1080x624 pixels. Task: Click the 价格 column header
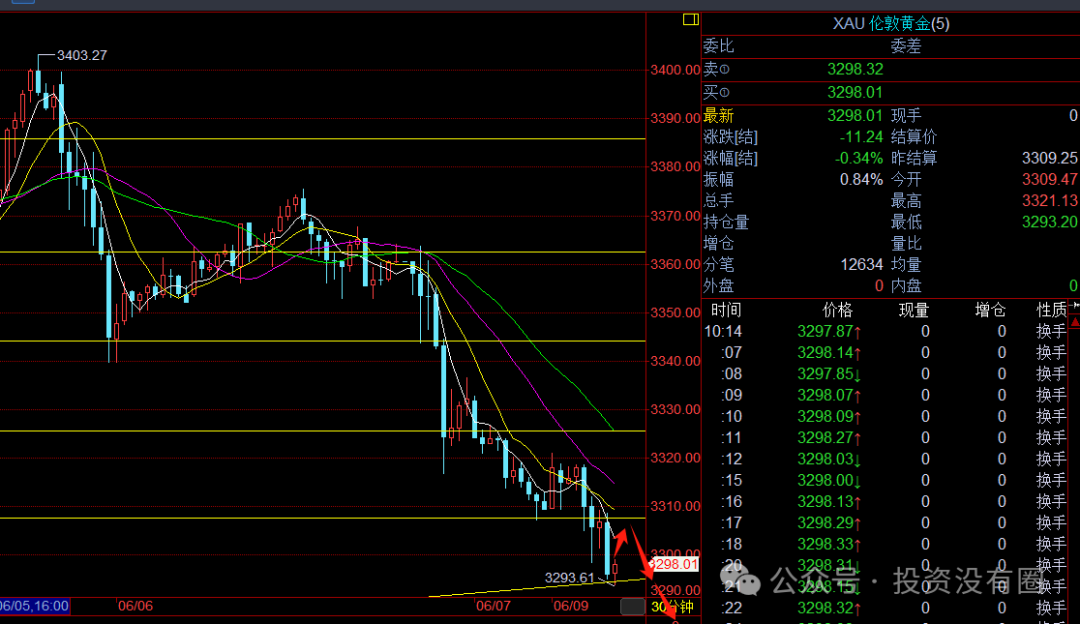(x=838, y=310)
